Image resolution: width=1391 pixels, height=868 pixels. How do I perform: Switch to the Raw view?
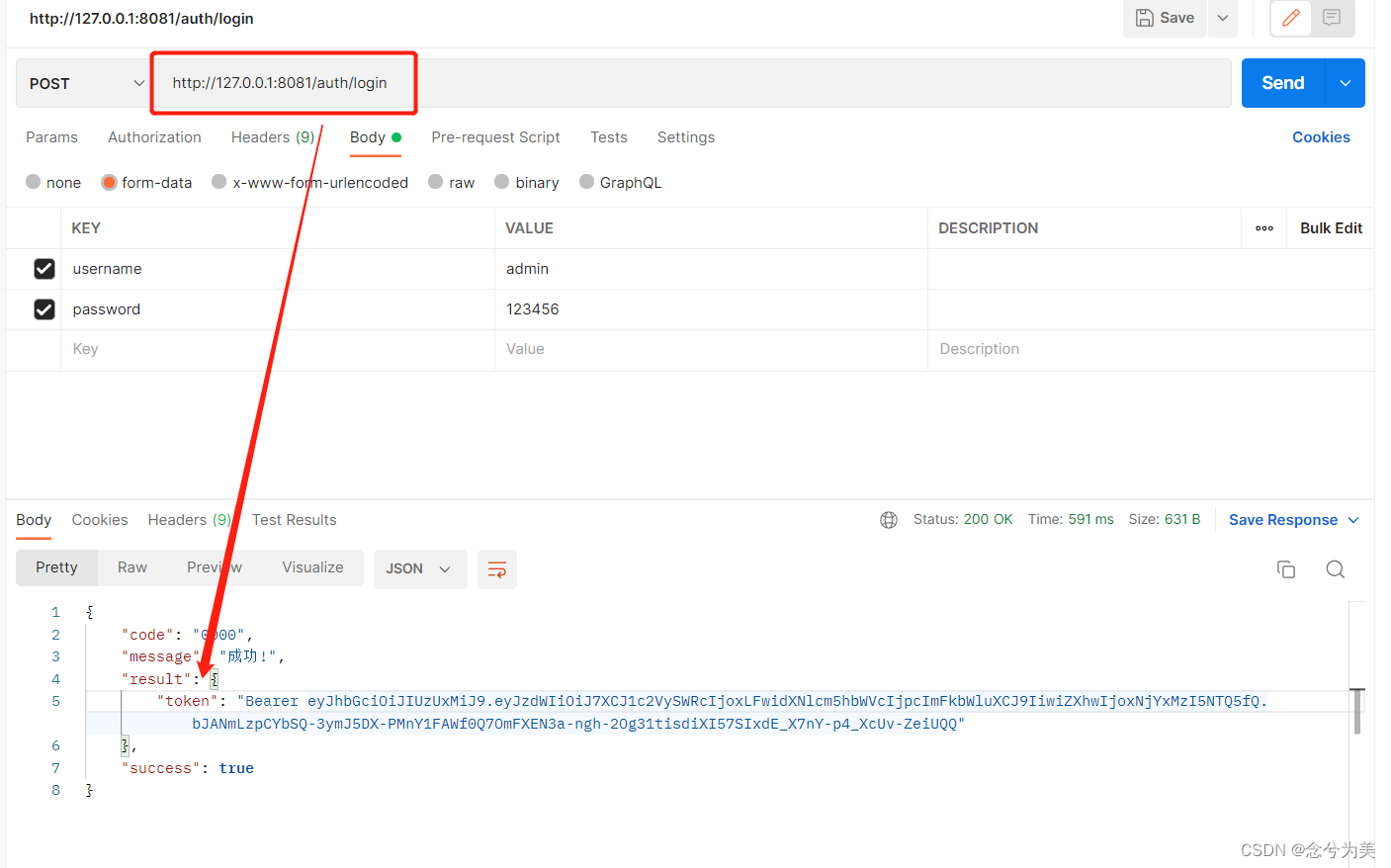[x=132, y=567]
